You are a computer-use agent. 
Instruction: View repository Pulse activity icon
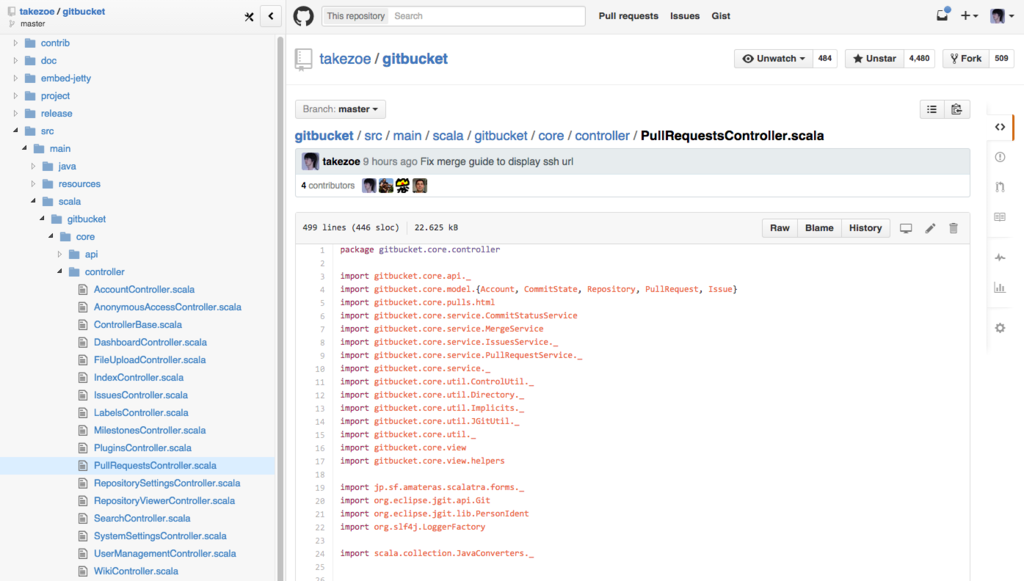point(999,257)
